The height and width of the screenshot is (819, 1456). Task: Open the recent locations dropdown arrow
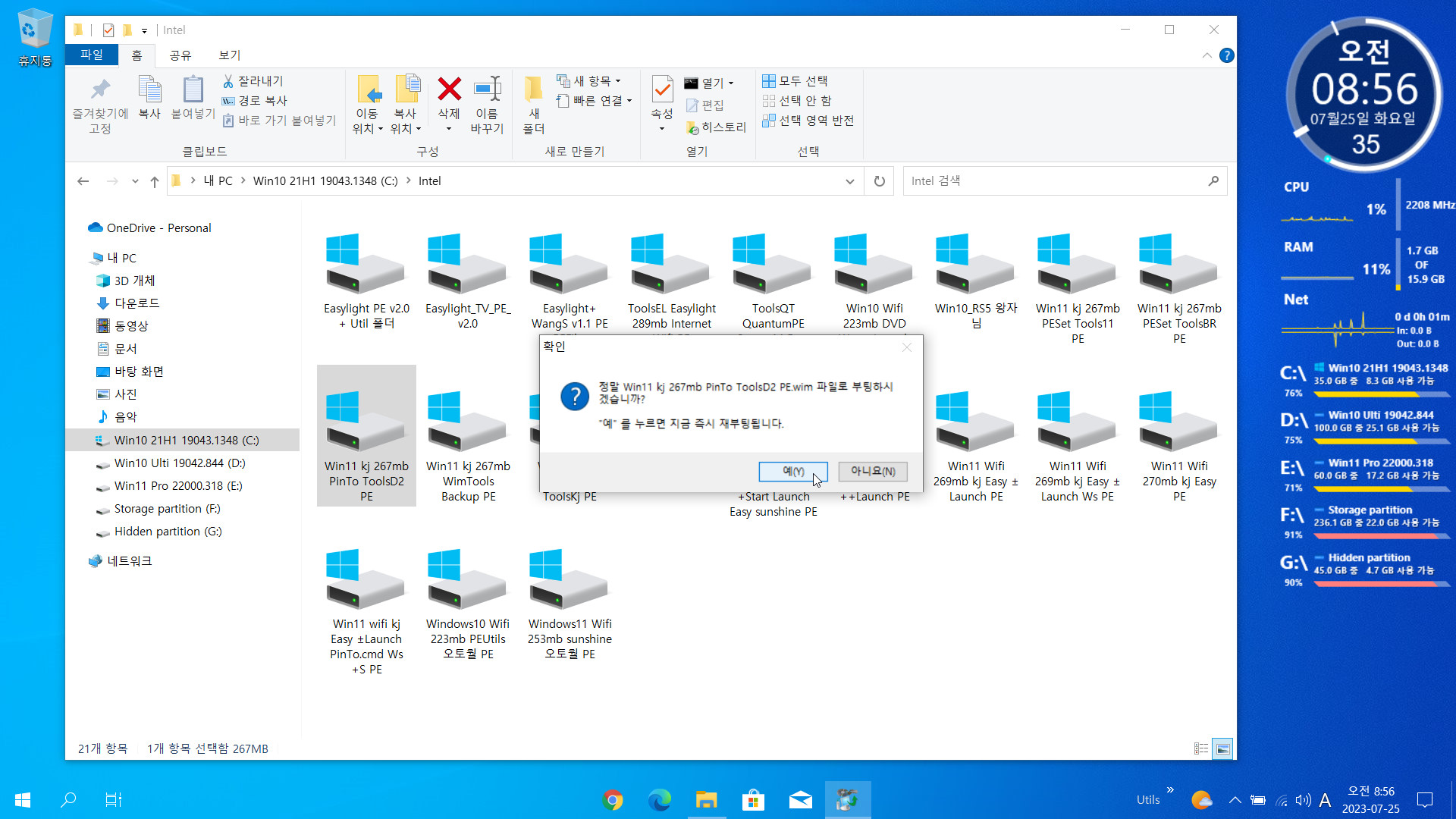tap(135, 181)
